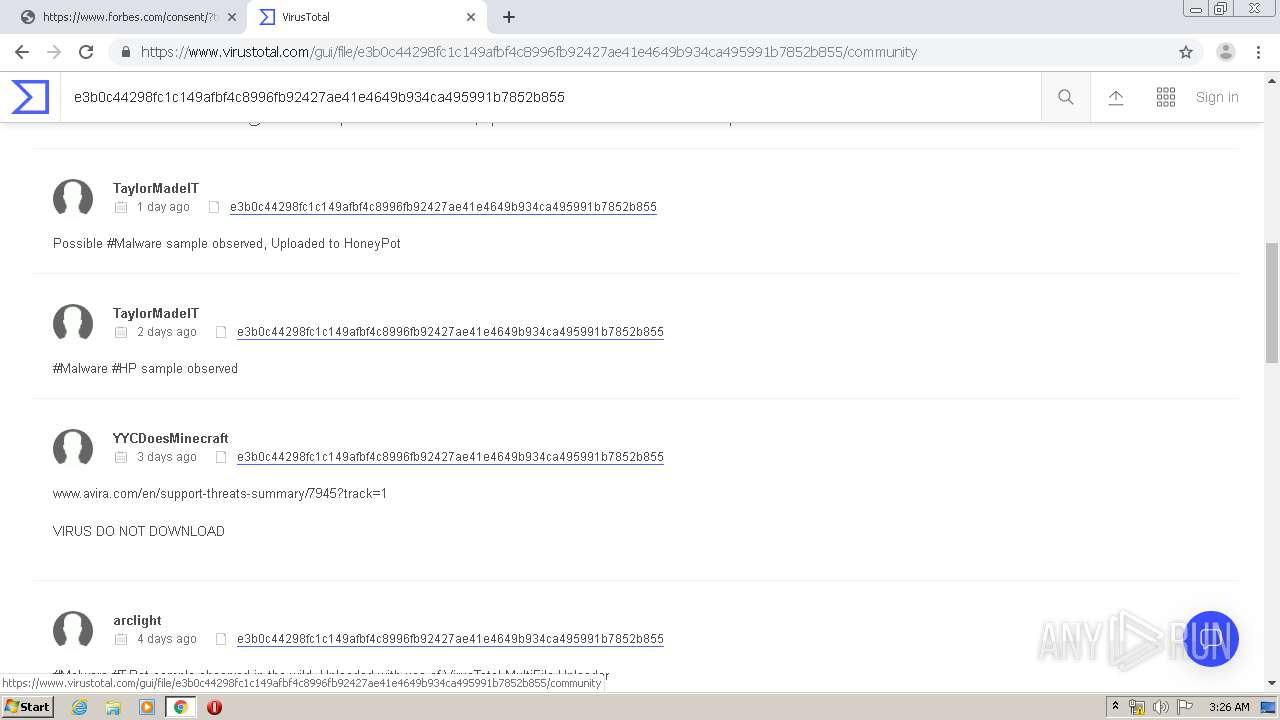Click the upload file icon

point(1116,97)
